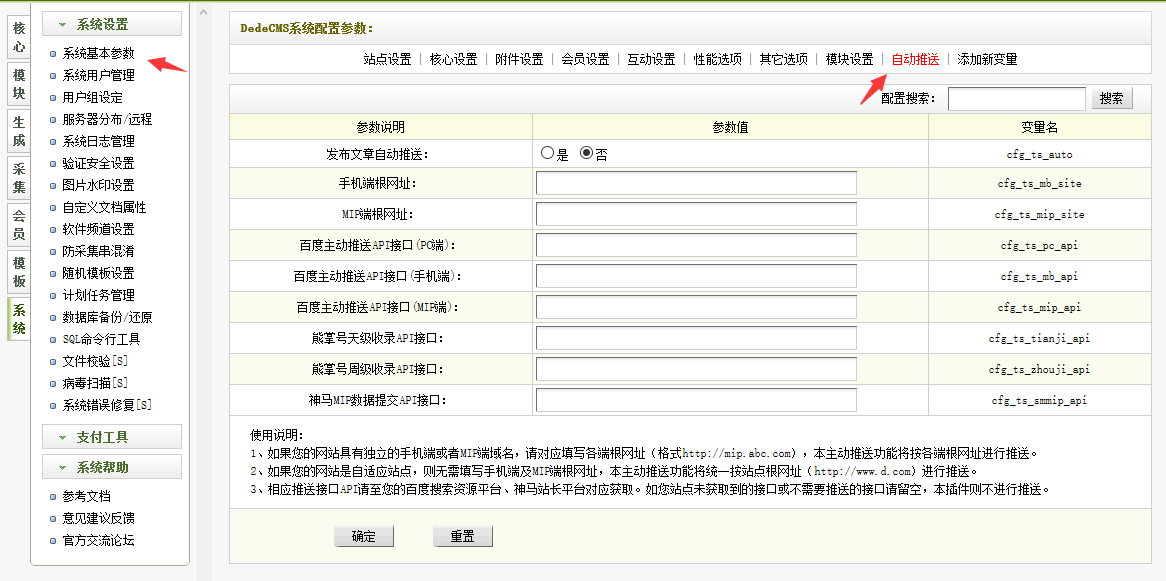Image resolution: width=1166 pixels, height=581 pixels.
Task: Click the 参数说明 column header
Action: coord(381,126)
